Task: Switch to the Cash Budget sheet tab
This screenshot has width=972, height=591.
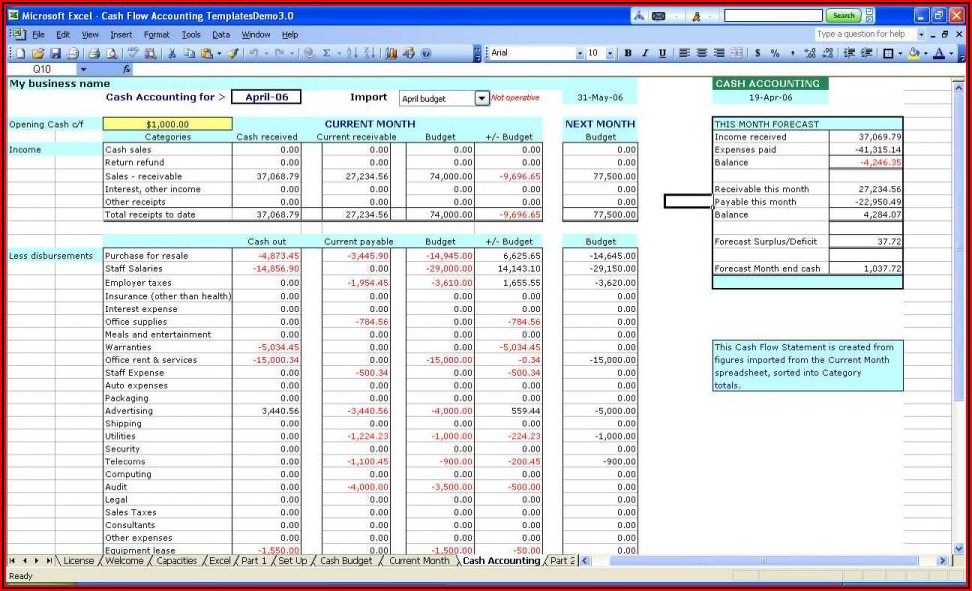Action: point(346,561)
